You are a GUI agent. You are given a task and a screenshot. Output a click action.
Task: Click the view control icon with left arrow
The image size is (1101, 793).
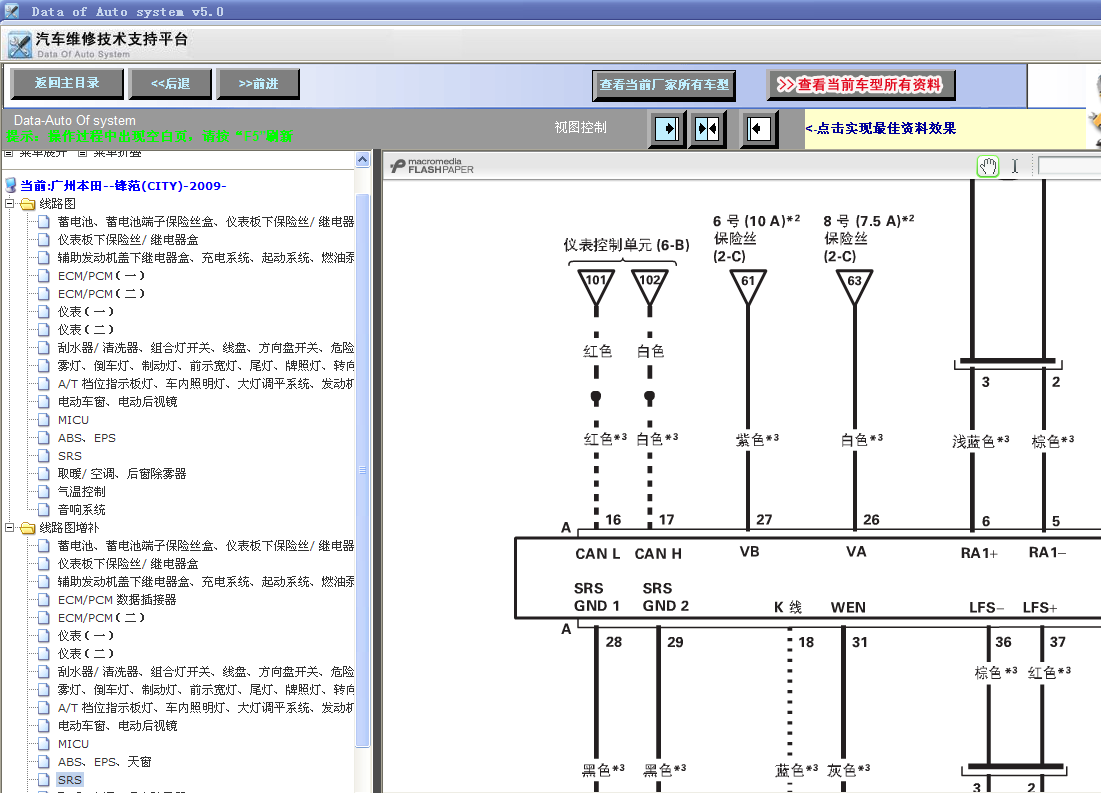(x=758, y=129)
